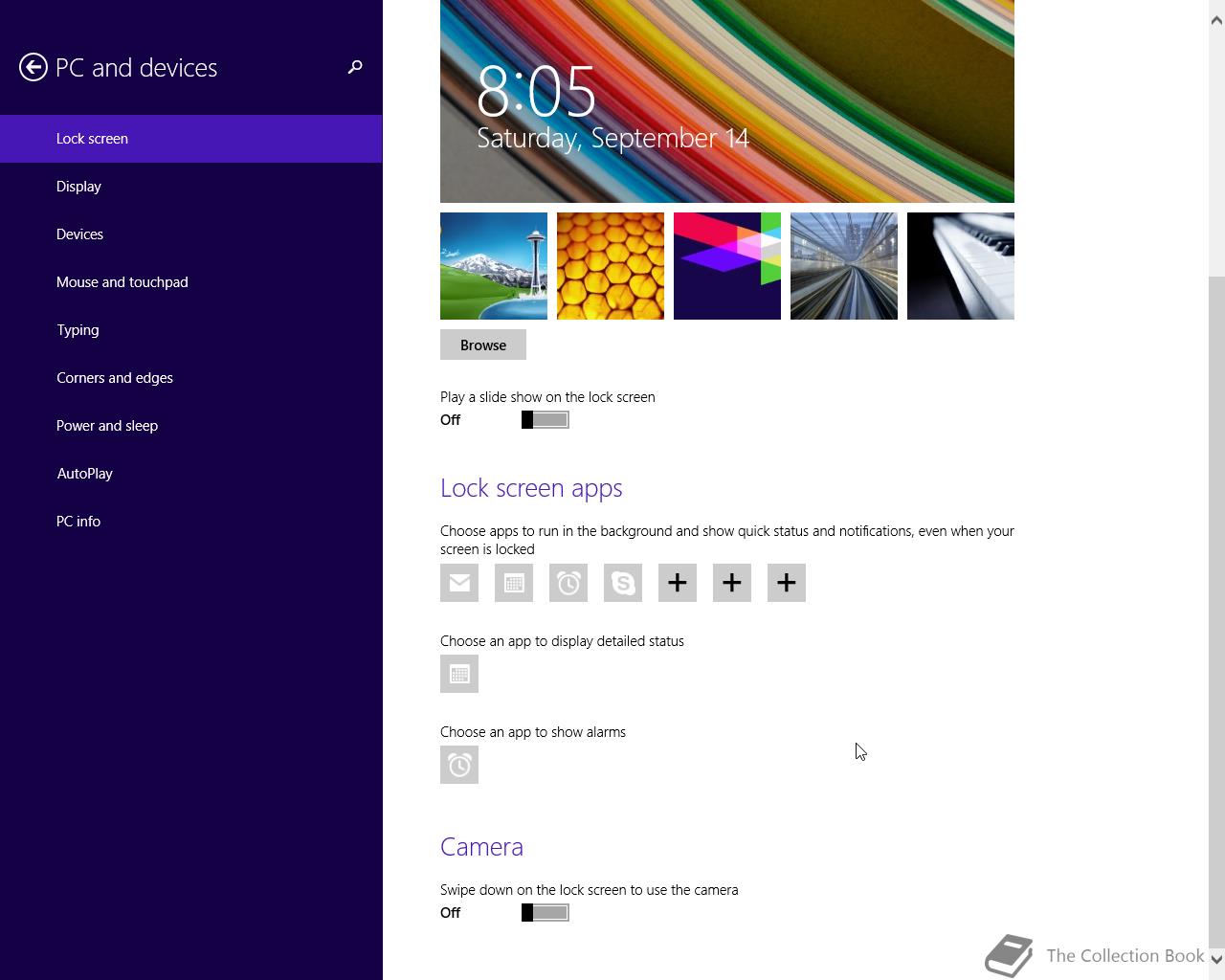Open Power and sleep settings
Viewport: 1225px width, 980px height.
point(191,426)
